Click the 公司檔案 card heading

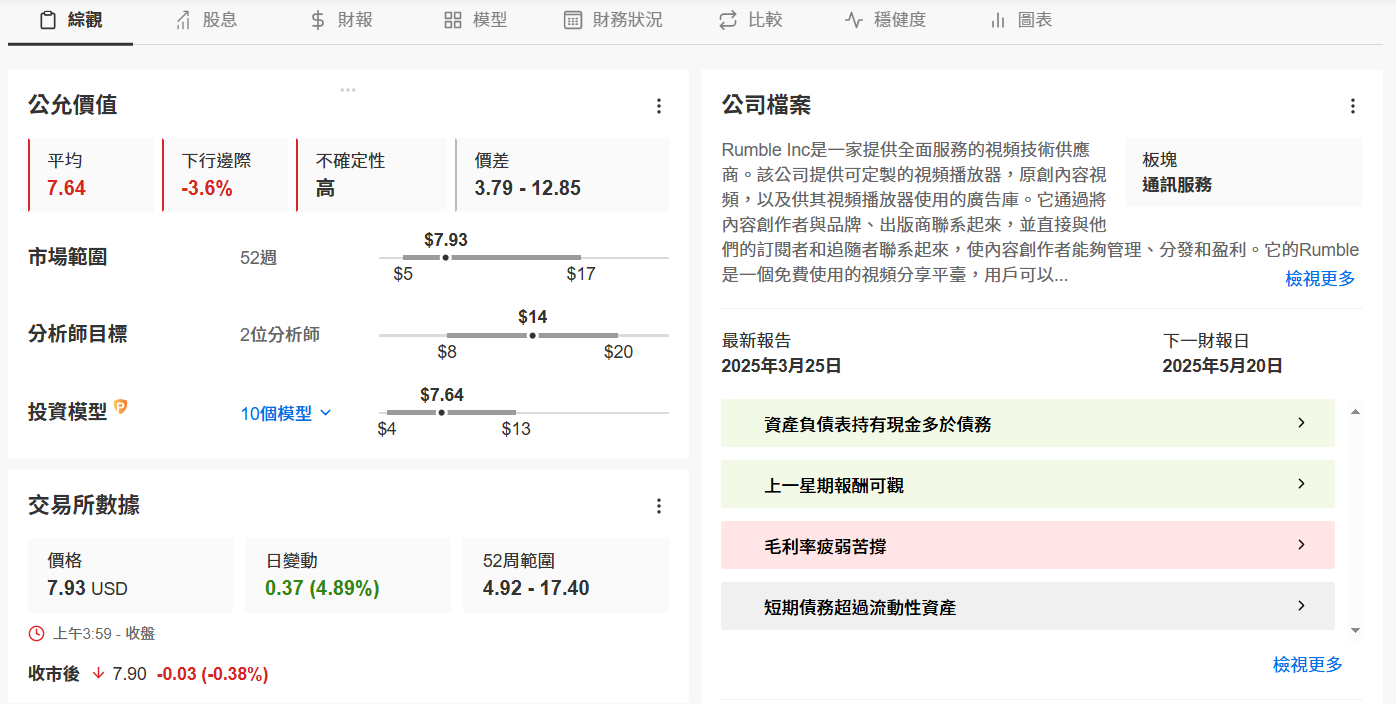[766, 105]
